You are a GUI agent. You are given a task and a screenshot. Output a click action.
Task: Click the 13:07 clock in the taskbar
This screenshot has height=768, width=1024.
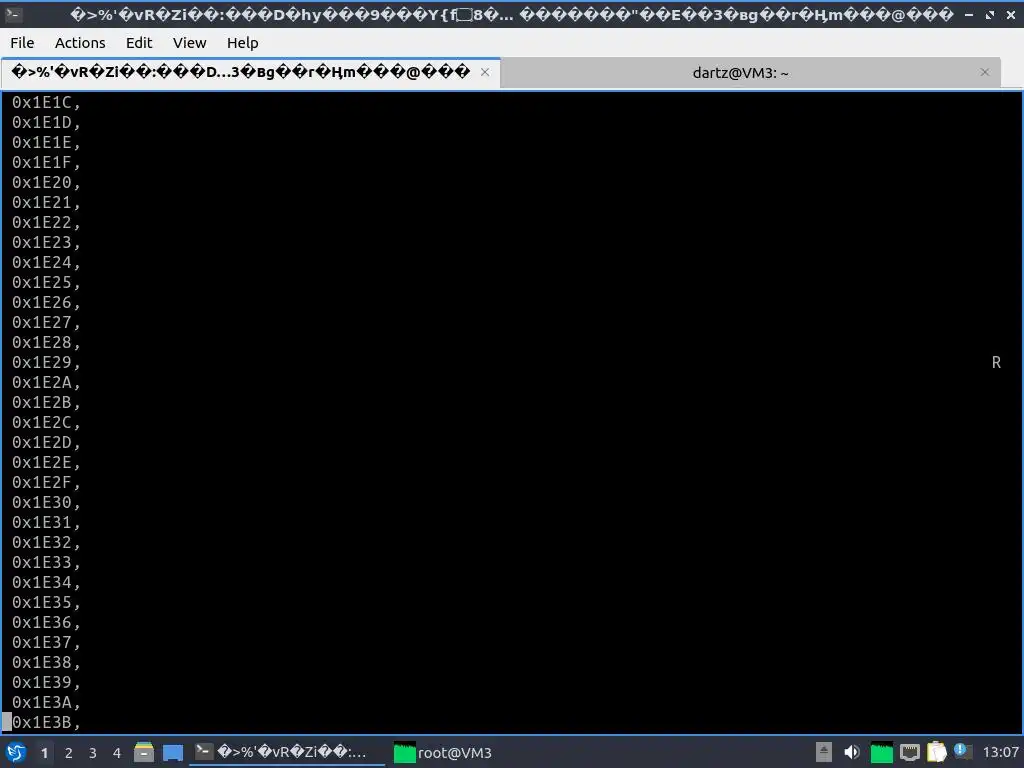(x=1000, y=753)
